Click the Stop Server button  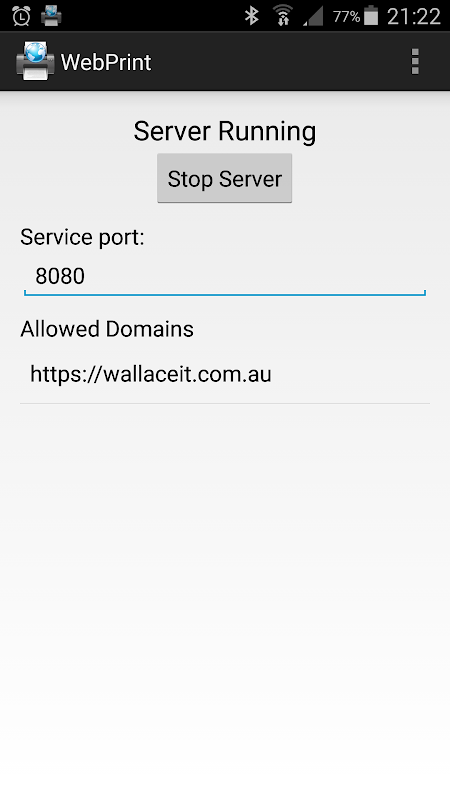[x=224, y=179]
